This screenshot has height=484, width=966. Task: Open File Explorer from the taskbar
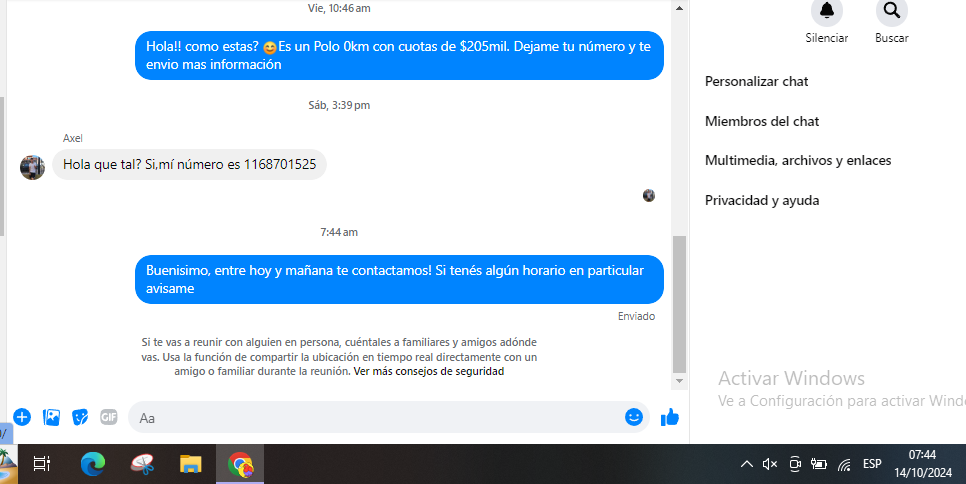coord(190,464)
